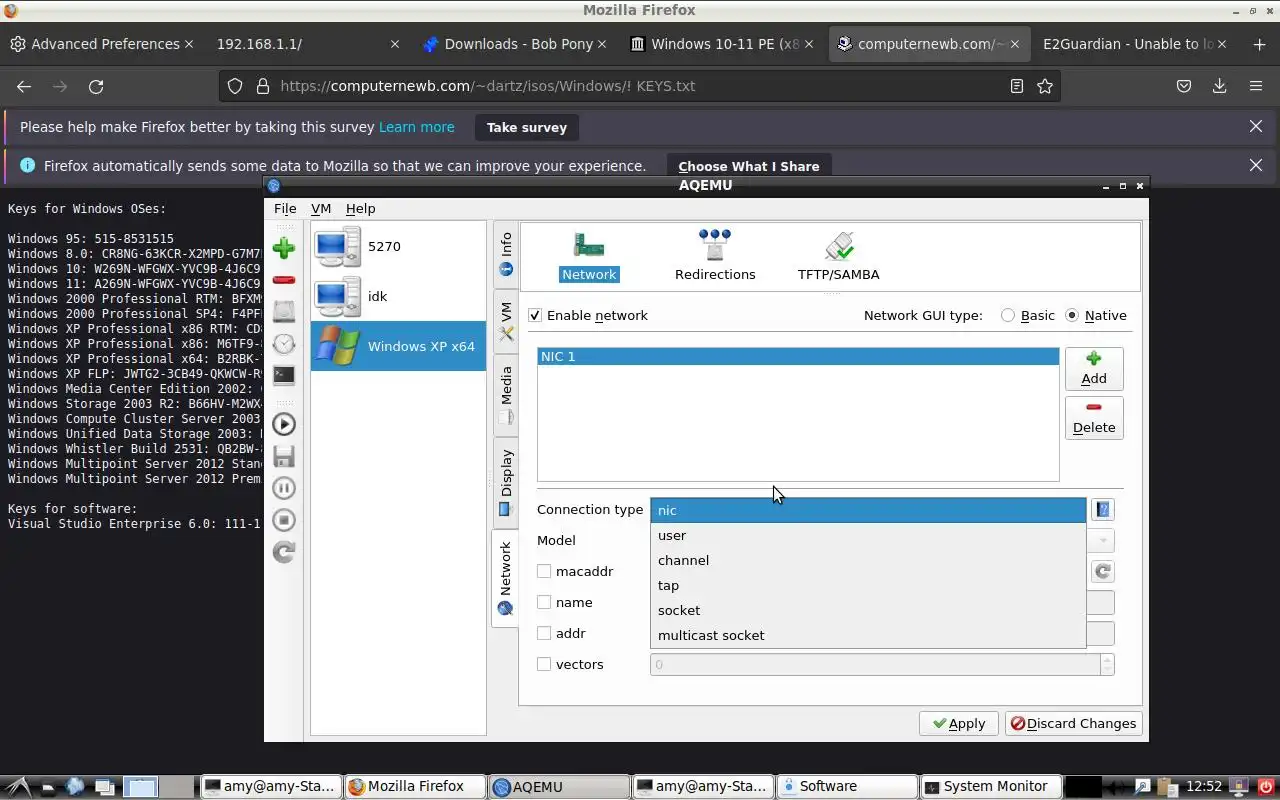1280x800 pixels.
Task: Select the idk virtual machine
Action: [398, 296]
